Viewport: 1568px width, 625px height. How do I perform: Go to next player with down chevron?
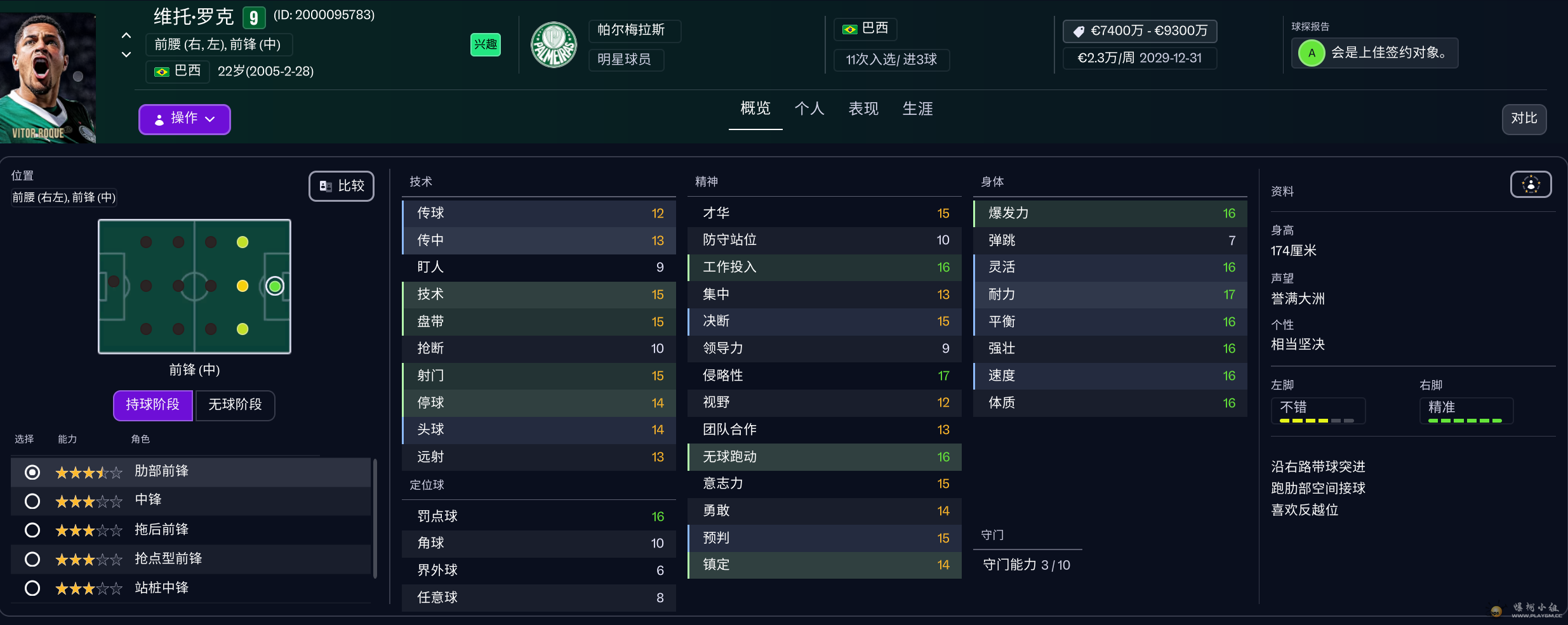pos(126,55)
